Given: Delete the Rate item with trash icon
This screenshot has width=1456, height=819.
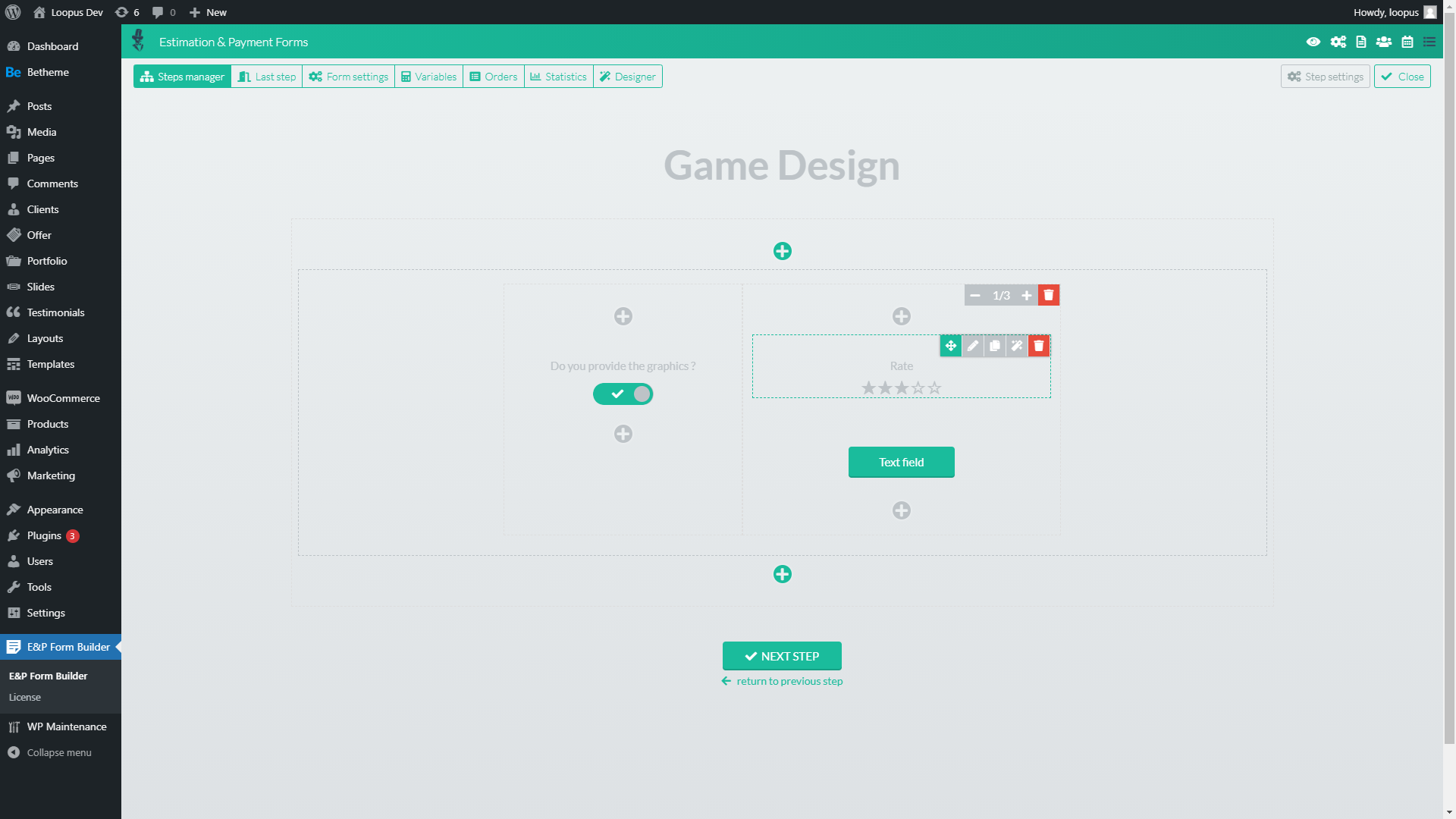Looking at the screenshot, I should 1039,346.
